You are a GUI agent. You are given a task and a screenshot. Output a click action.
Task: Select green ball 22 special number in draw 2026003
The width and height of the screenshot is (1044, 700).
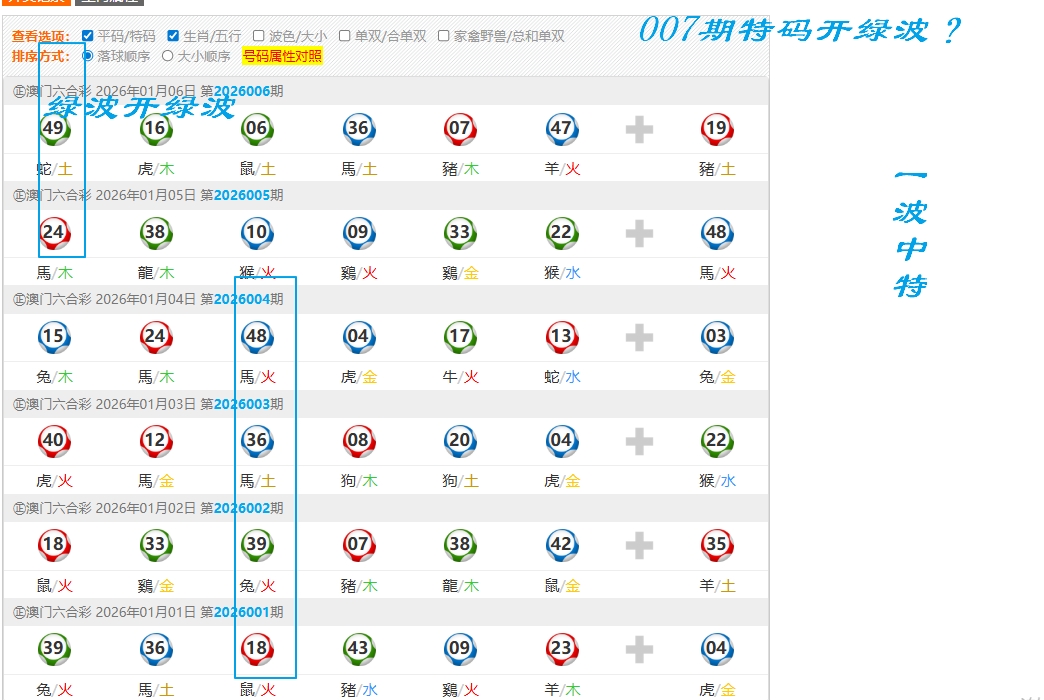coord(716,441)
